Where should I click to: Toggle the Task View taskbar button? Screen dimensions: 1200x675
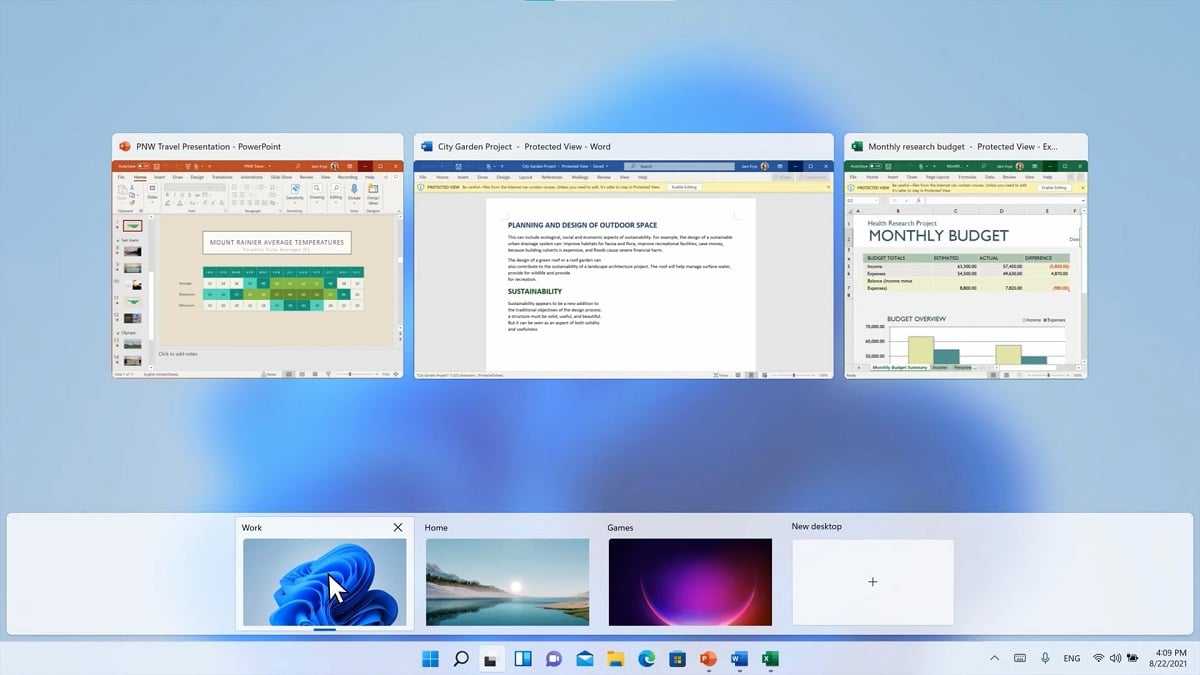492,658
